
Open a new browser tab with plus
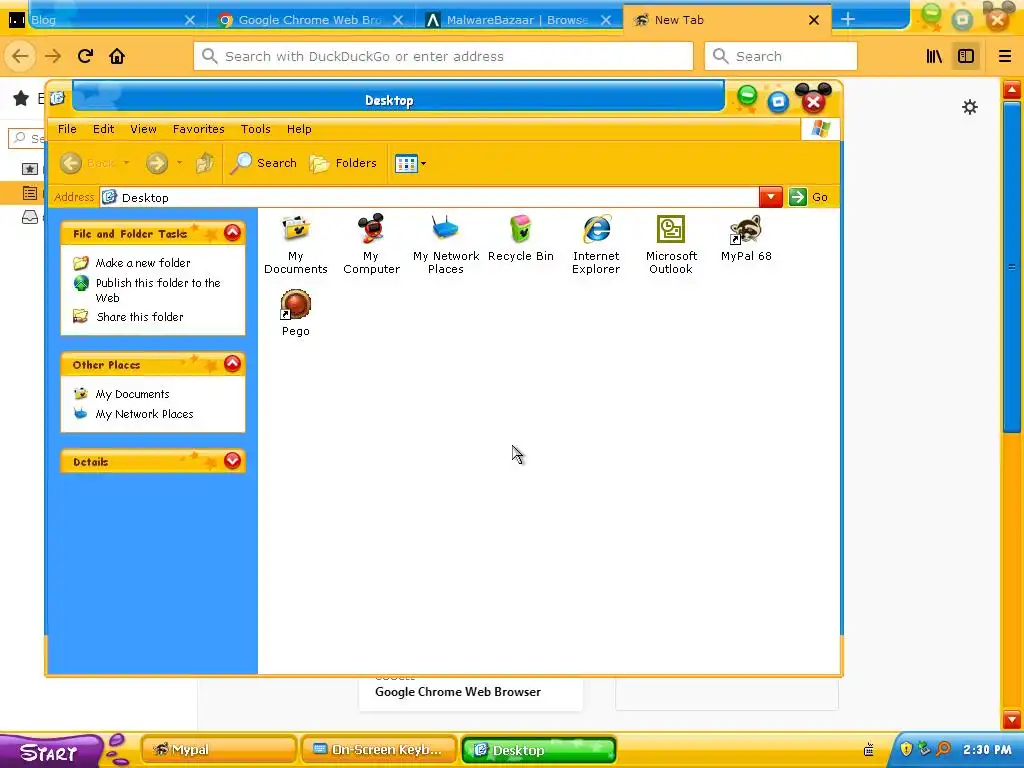[x=848, y=20]
